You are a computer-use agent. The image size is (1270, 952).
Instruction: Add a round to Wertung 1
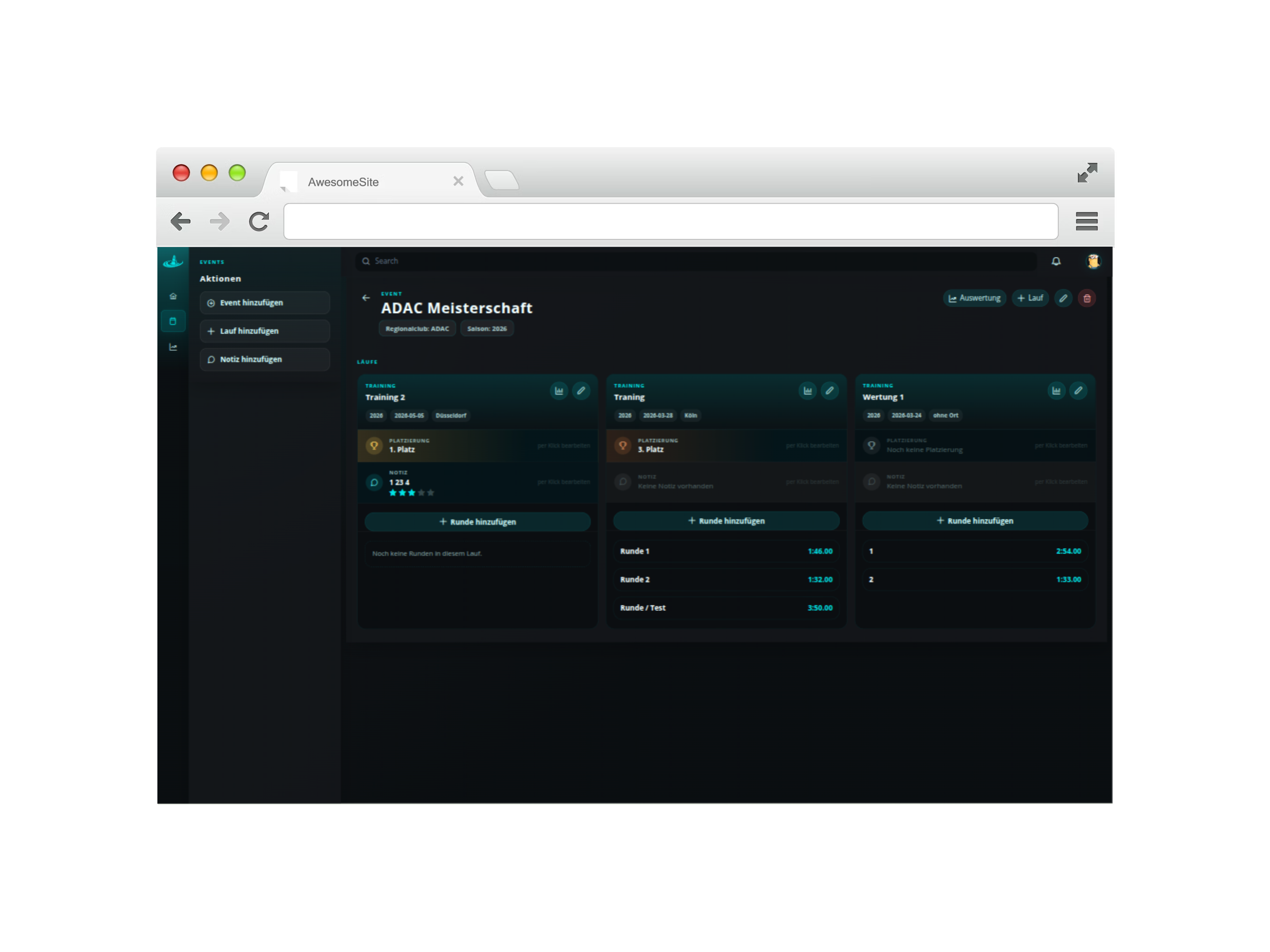tap(975, 520)
